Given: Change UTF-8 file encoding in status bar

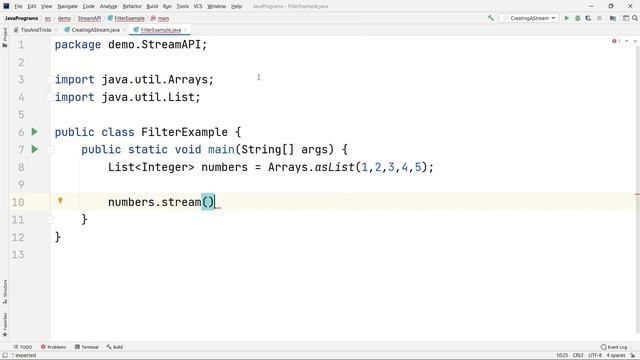Looking at the screenshot, I should pyautogui.click(x=595, y=356).
